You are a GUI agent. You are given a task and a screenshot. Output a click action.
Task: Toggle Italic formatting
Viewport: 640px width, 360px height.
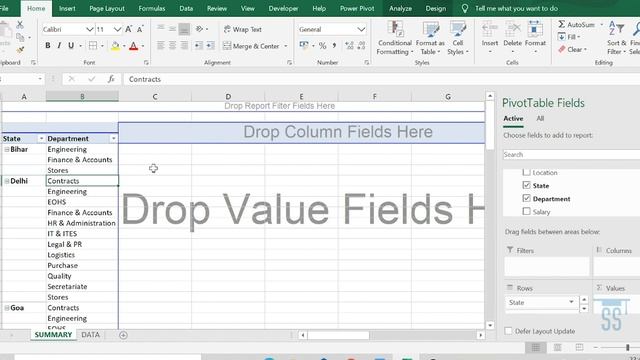click(59, 46)
